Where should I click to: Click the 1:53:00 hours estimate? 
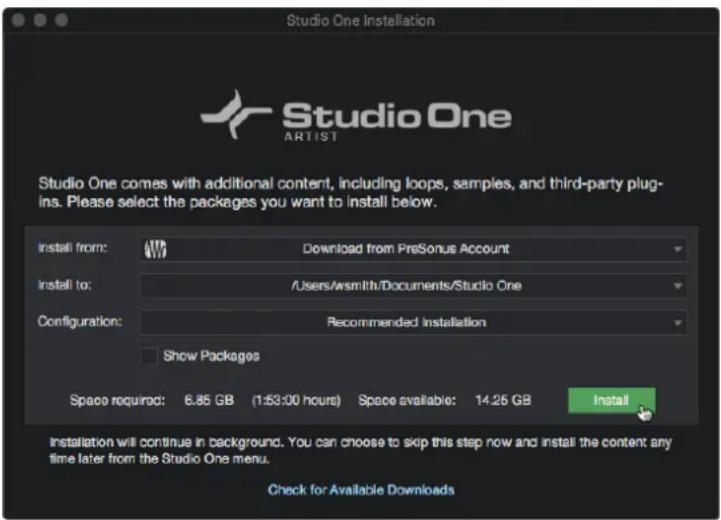[296, 400]
